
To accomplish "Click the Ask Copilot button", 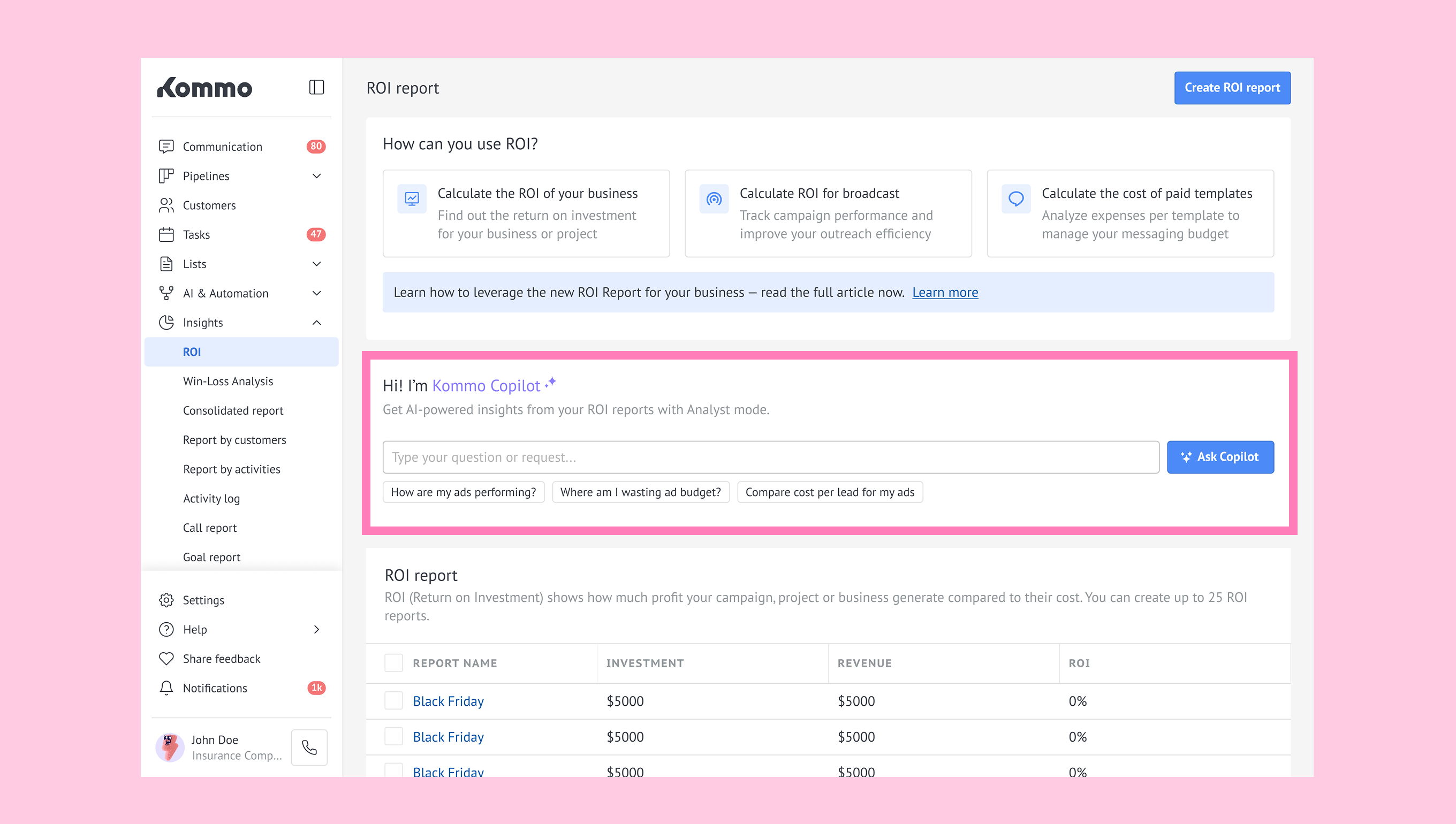I will [1220, 457].
